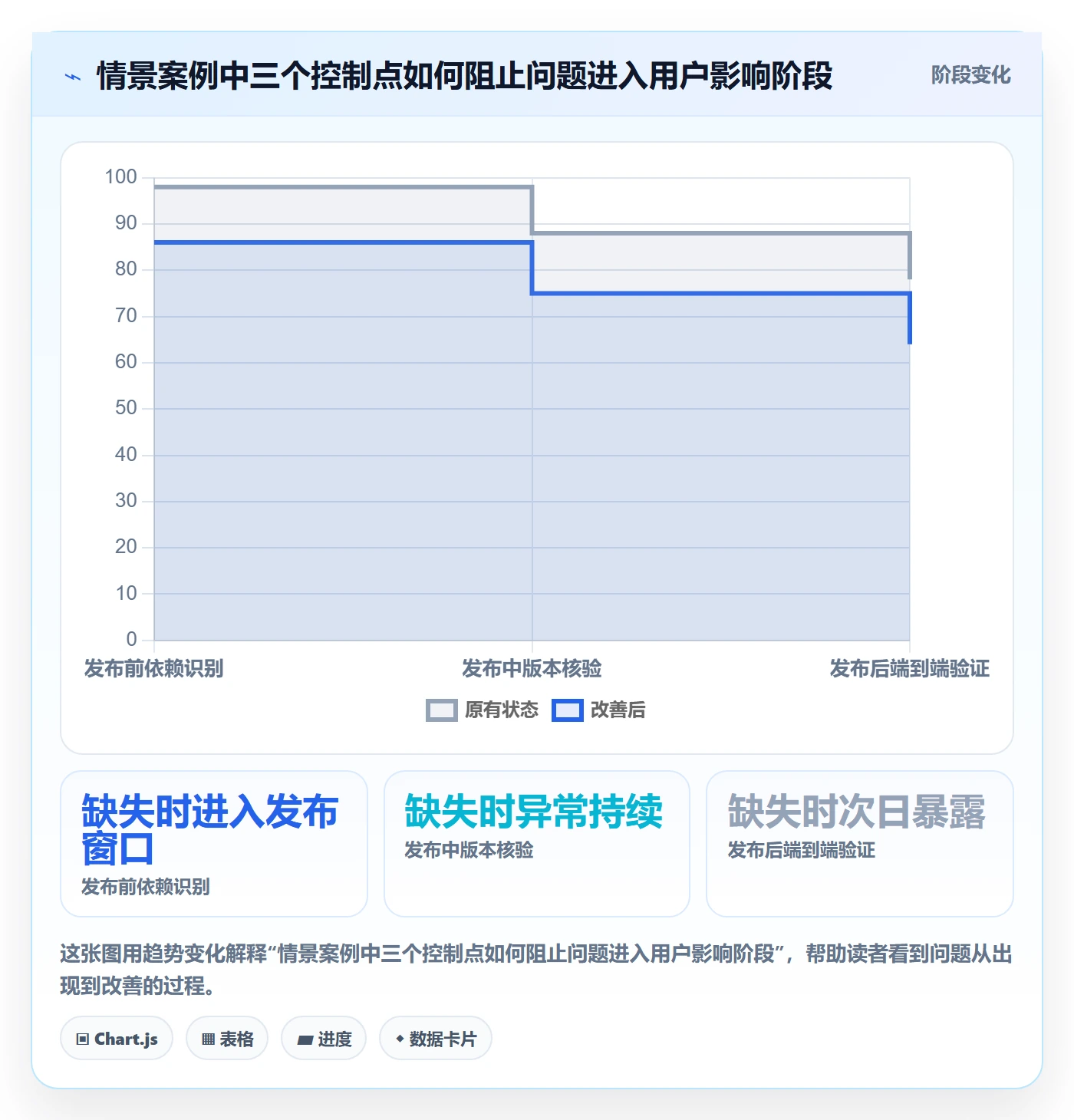
Task: Toggle 原有状态 legend swatch
Action: pyautogui.click(x=441, y=710)
